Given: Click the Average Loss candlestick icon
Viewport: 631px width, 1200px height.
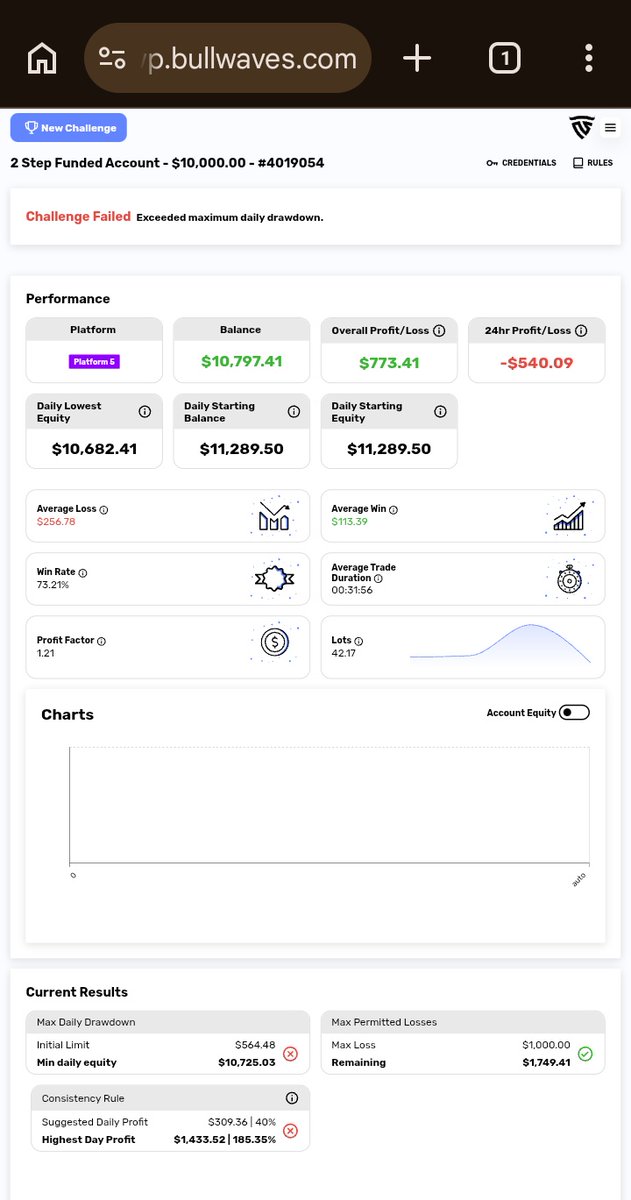Looking at the screenshot, I should coord(273,516).
